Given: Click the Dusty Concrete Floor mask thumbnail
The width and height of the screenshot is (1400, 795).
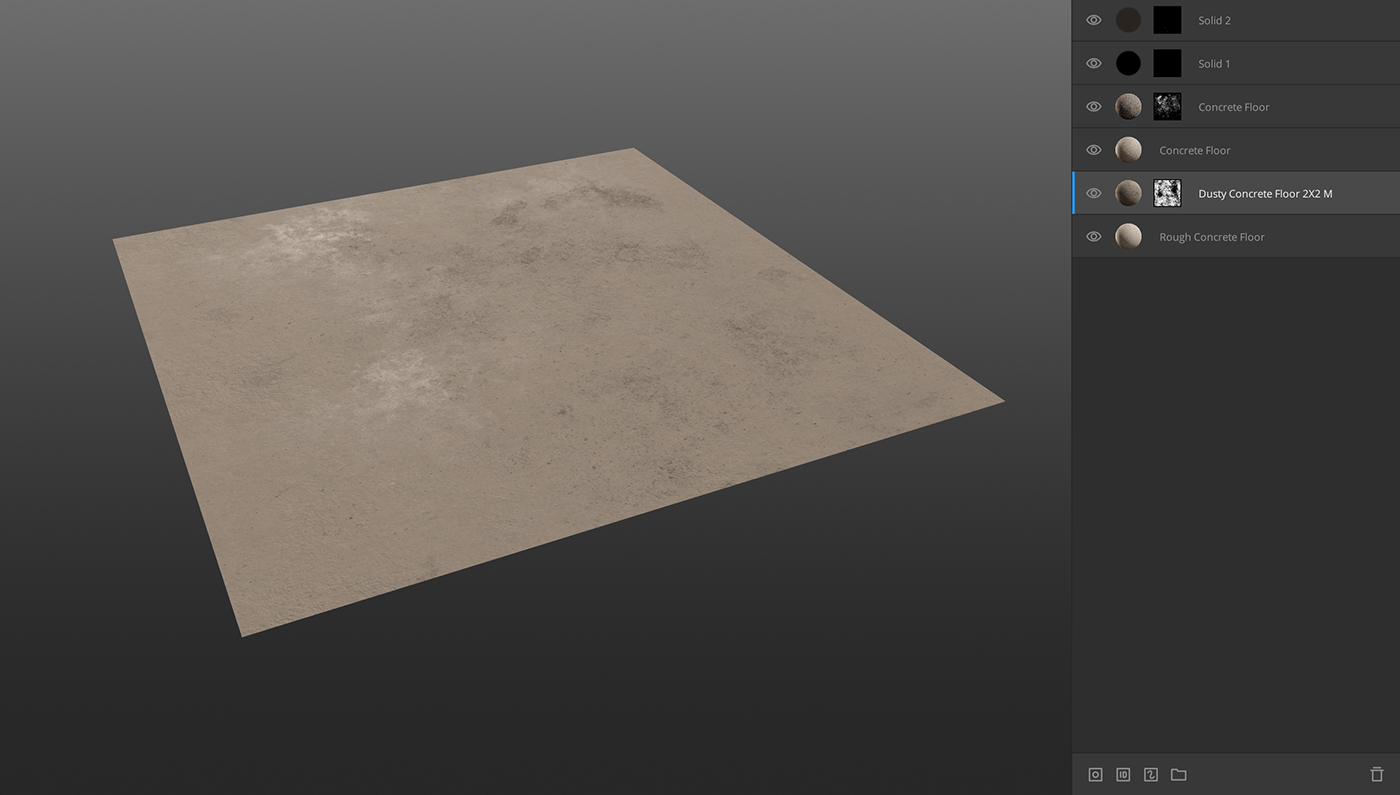Looking at the screenshot, I should click(x=1167, y=194).
